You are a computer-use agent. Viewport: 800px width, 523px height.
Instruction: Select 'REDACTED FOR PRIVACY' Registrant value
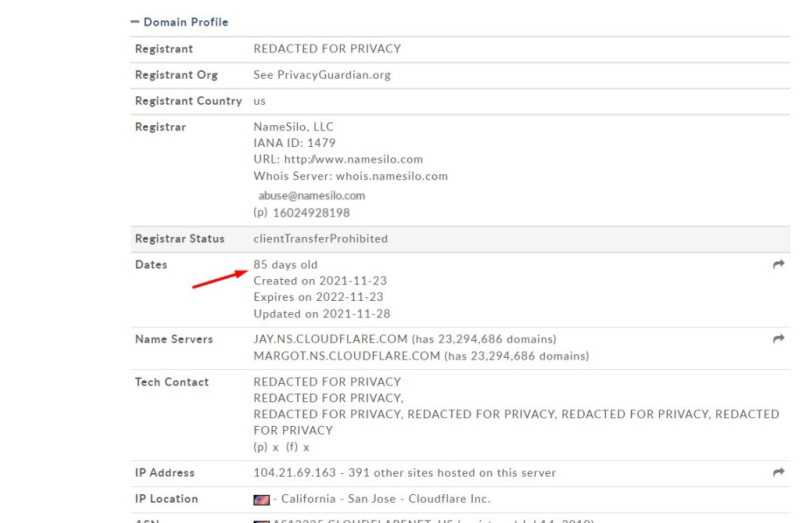327,48
